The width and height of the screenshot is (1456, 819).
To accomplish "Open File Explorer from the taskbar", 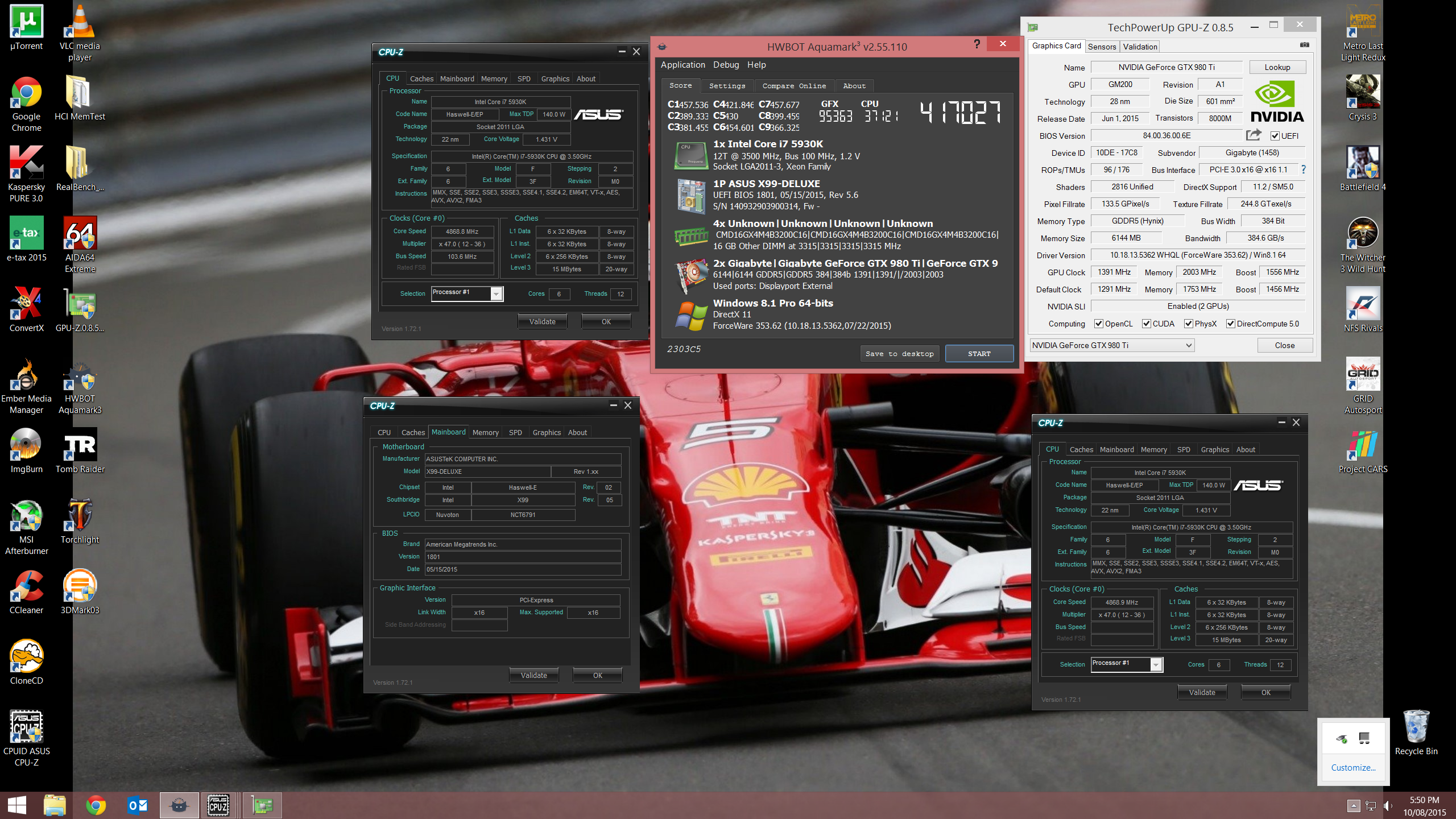I will pyautogui.click(x=55, y=805).
